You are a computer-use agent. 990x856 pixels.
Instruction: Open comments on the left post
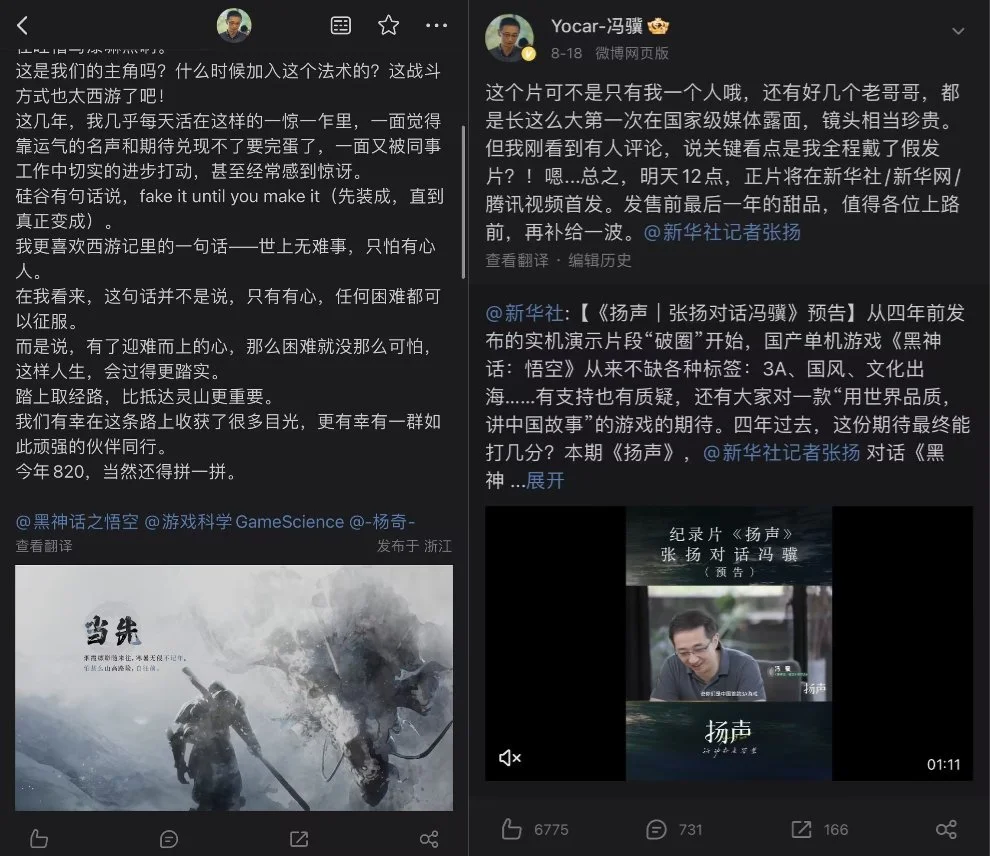[169, 839]
